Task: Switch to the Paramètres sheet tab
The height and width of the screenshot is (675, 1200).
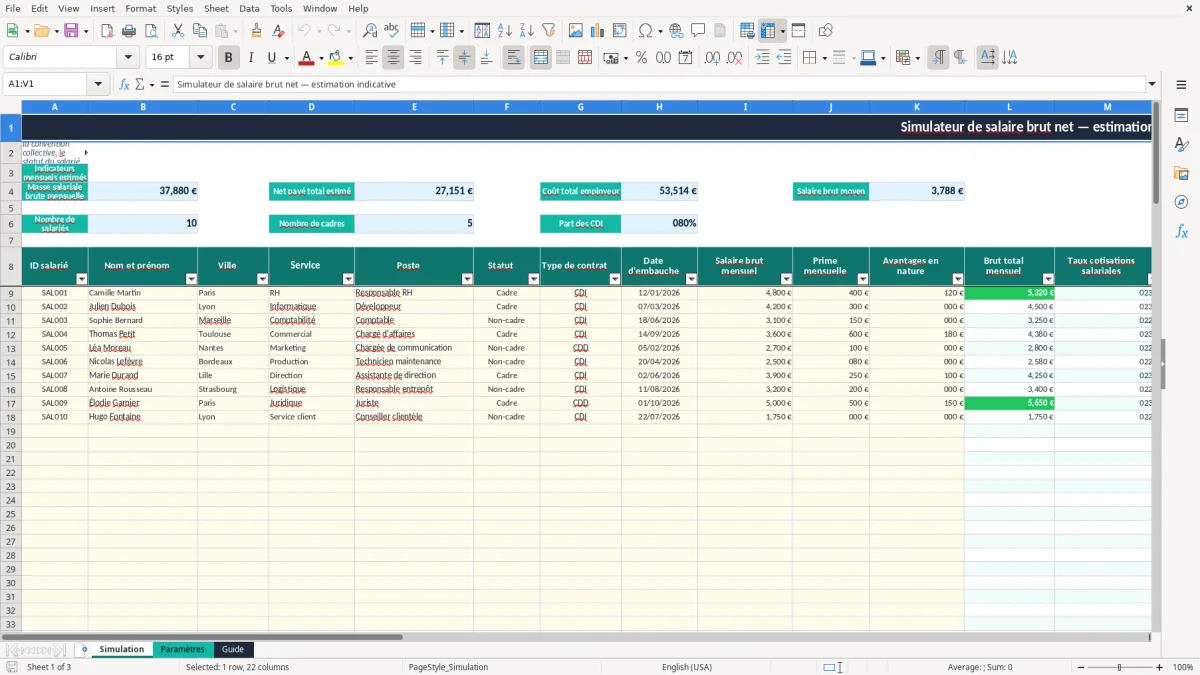Action: [183, 649]
